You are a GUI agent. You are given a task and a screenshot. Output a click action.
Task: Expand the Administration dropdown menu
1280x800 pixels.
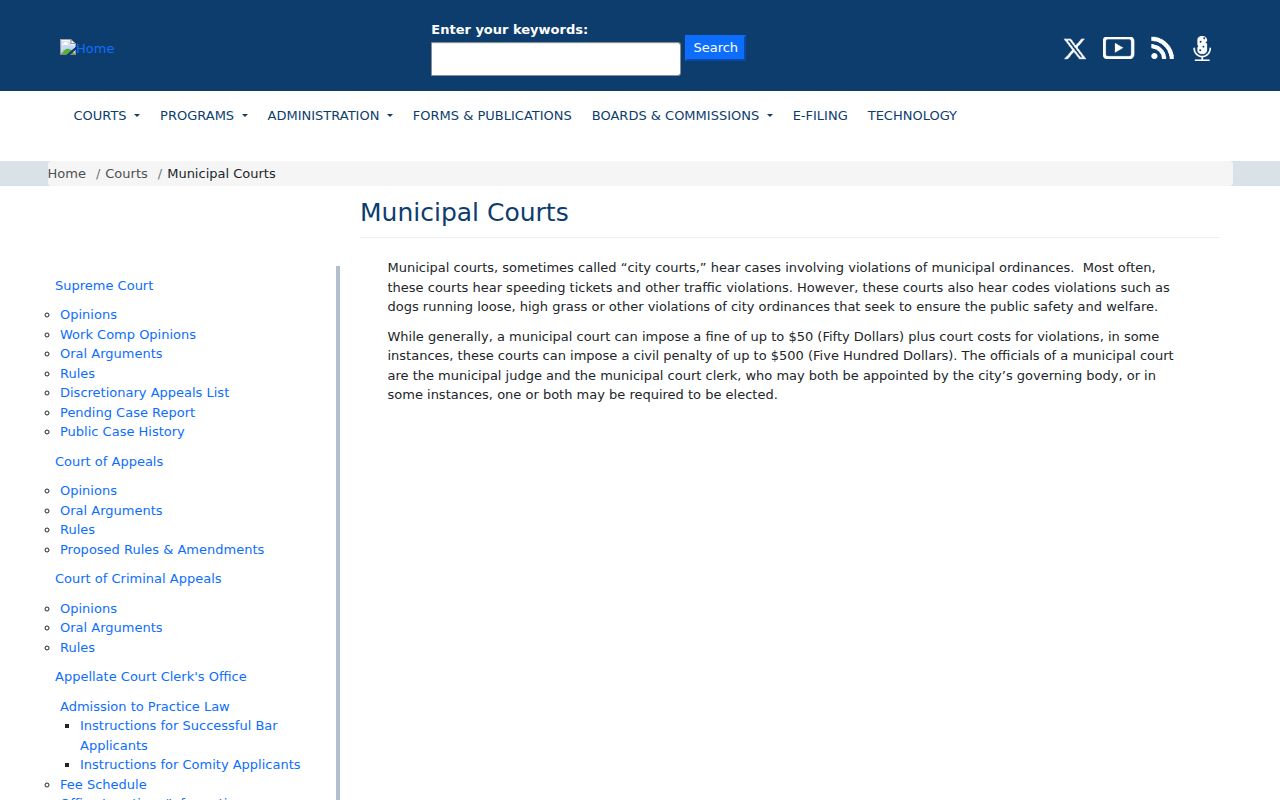point(330,115)
